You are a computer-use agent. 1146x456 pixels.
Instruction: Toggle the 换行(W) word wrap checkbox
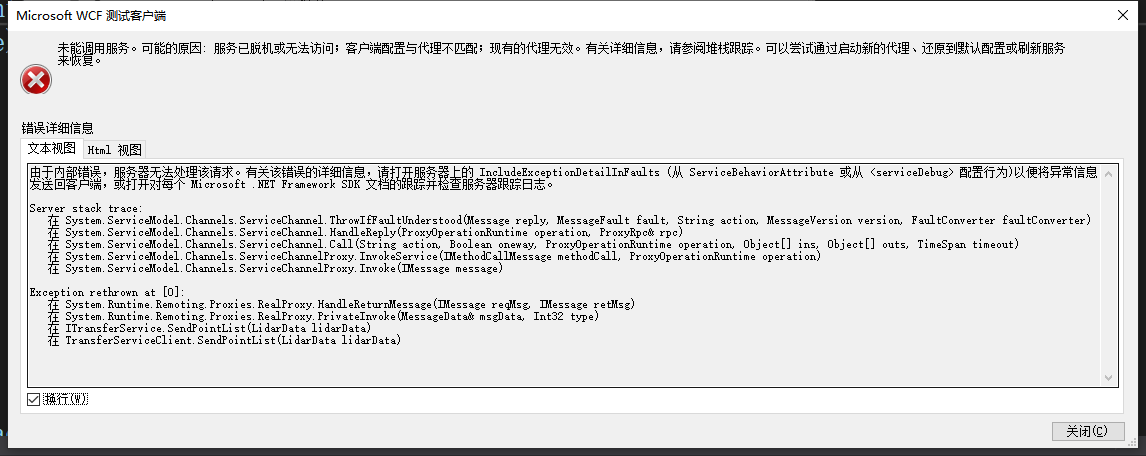click(34, 399)
